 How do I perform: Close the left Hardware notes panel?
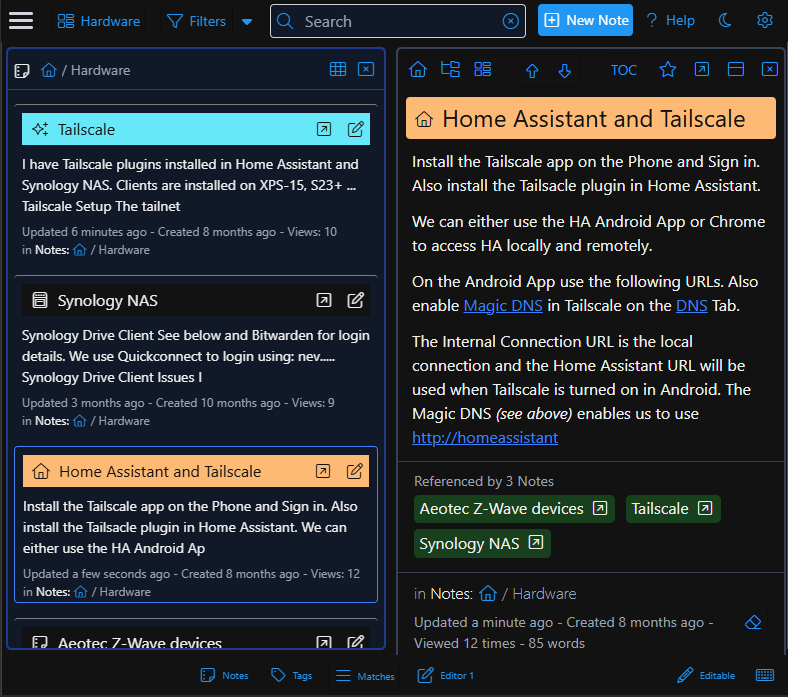[x=366, y=69]
